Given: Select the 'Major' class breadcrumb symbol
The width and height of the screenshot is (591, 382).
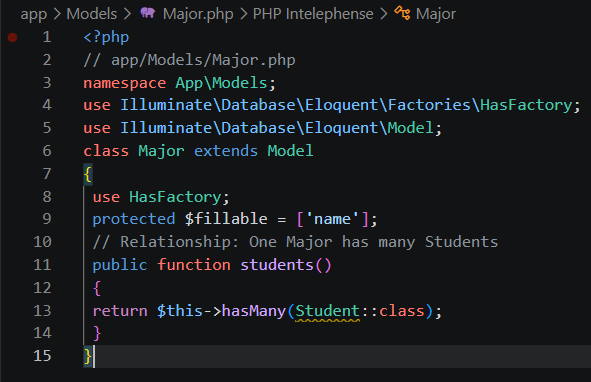Looking at the screenshot, I should pos(436,14).
